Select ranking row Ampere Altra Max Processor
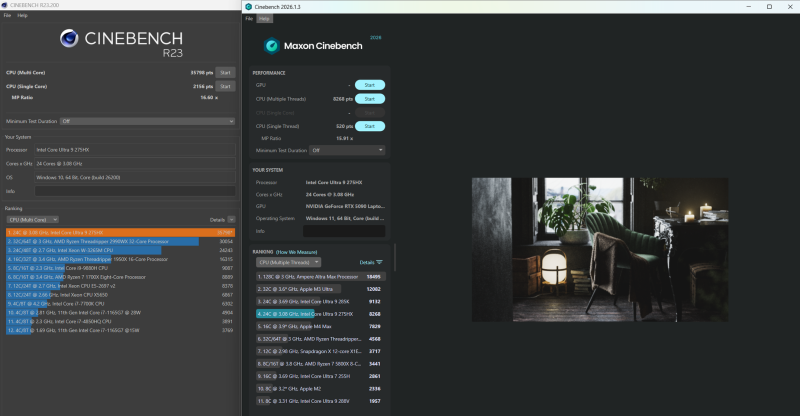The width and height of the screenshot is (800, 416). pyautogui.click(x=320, y=277)
